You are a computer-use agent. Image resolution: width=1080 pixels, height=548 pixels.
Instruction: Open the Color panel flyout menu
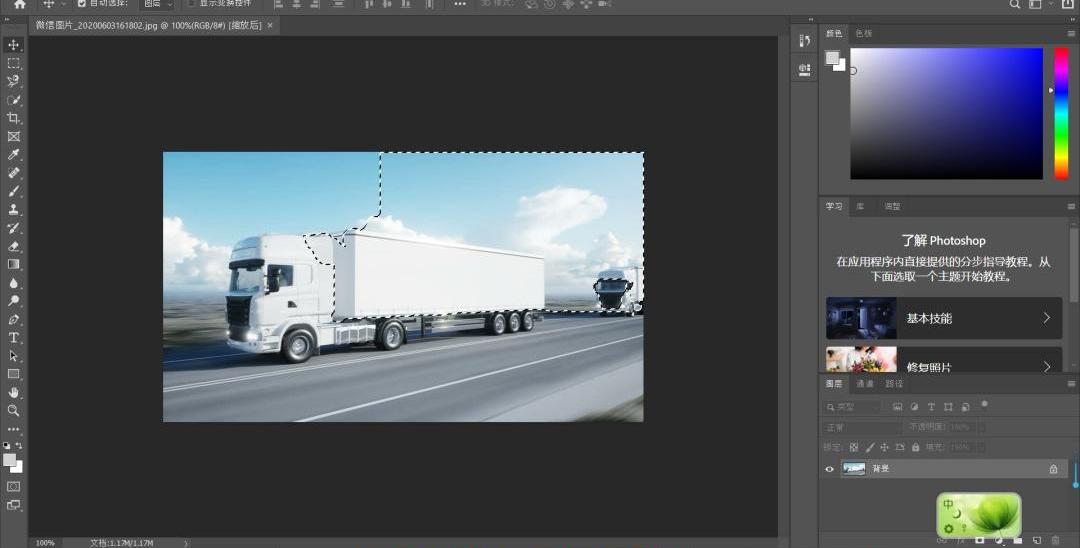click(1071, 33)
